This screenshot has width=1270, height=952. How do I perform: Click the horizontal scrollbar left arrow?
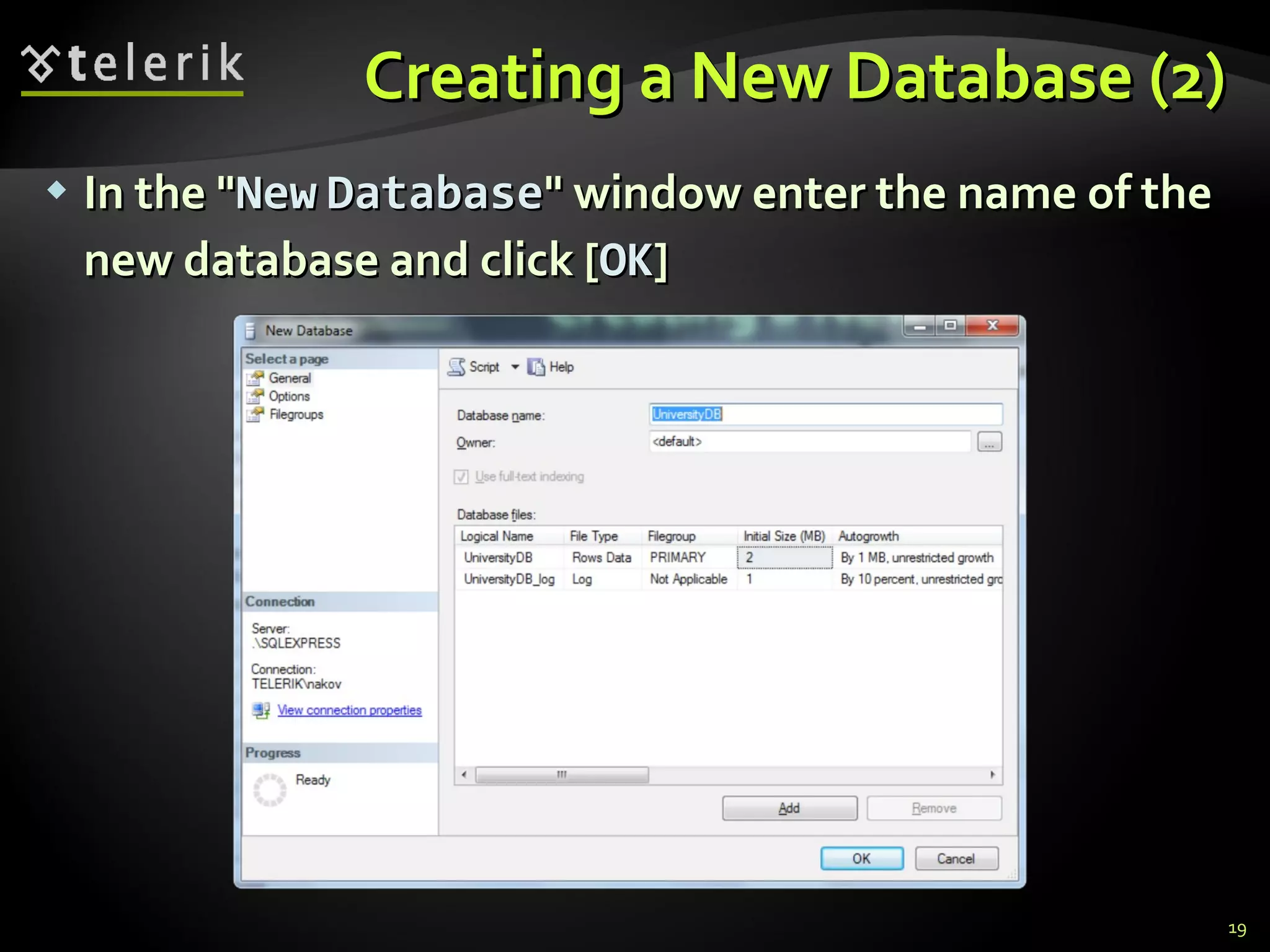pos(464,775)
